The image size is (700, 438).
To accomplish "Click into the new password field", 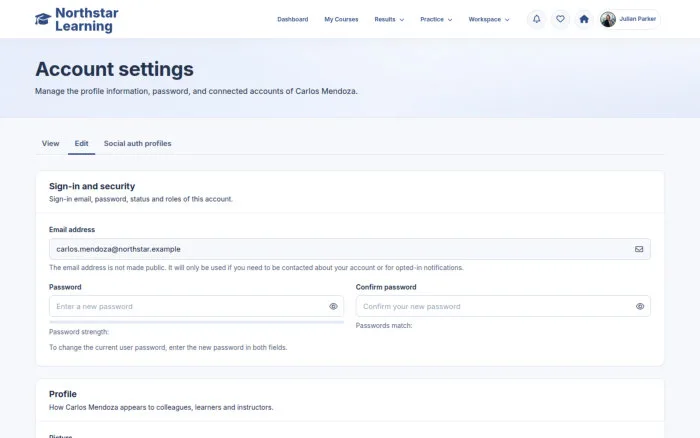I will (x=196, y=306).
